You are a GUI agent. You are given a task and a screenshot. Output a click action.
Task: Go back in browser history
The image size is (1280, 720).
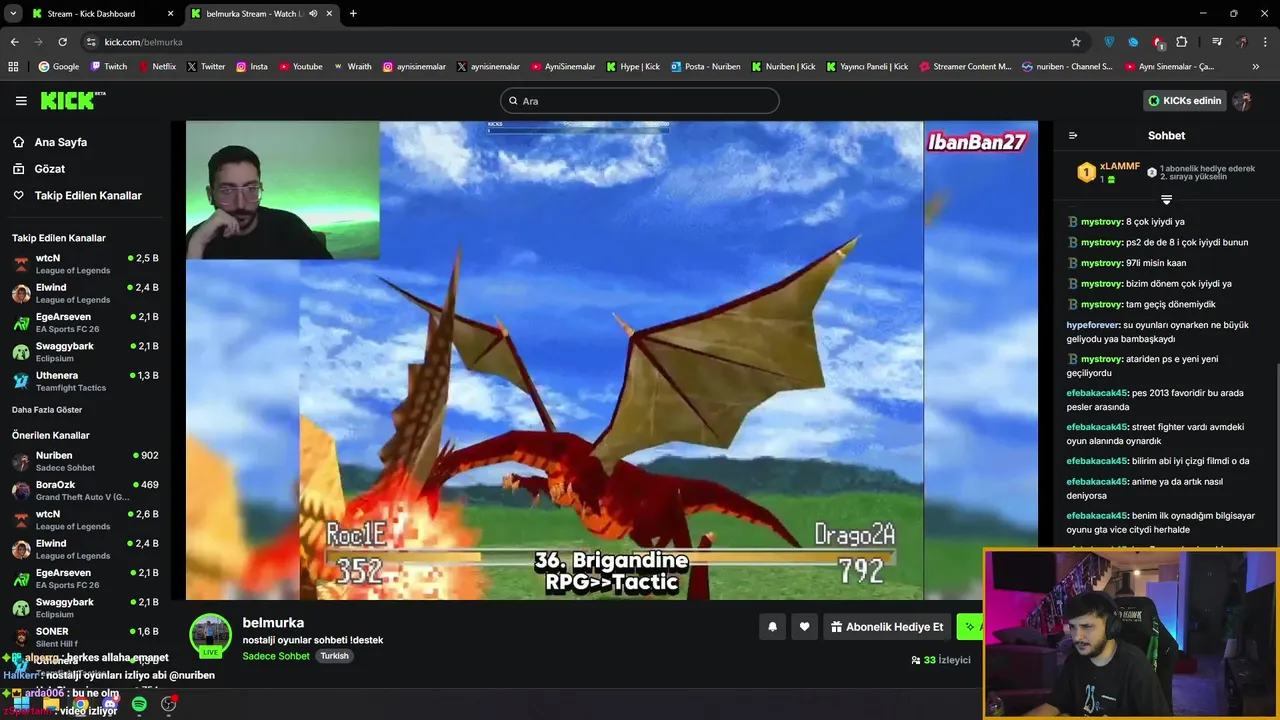pyautogui.click(x=14, y=42)
